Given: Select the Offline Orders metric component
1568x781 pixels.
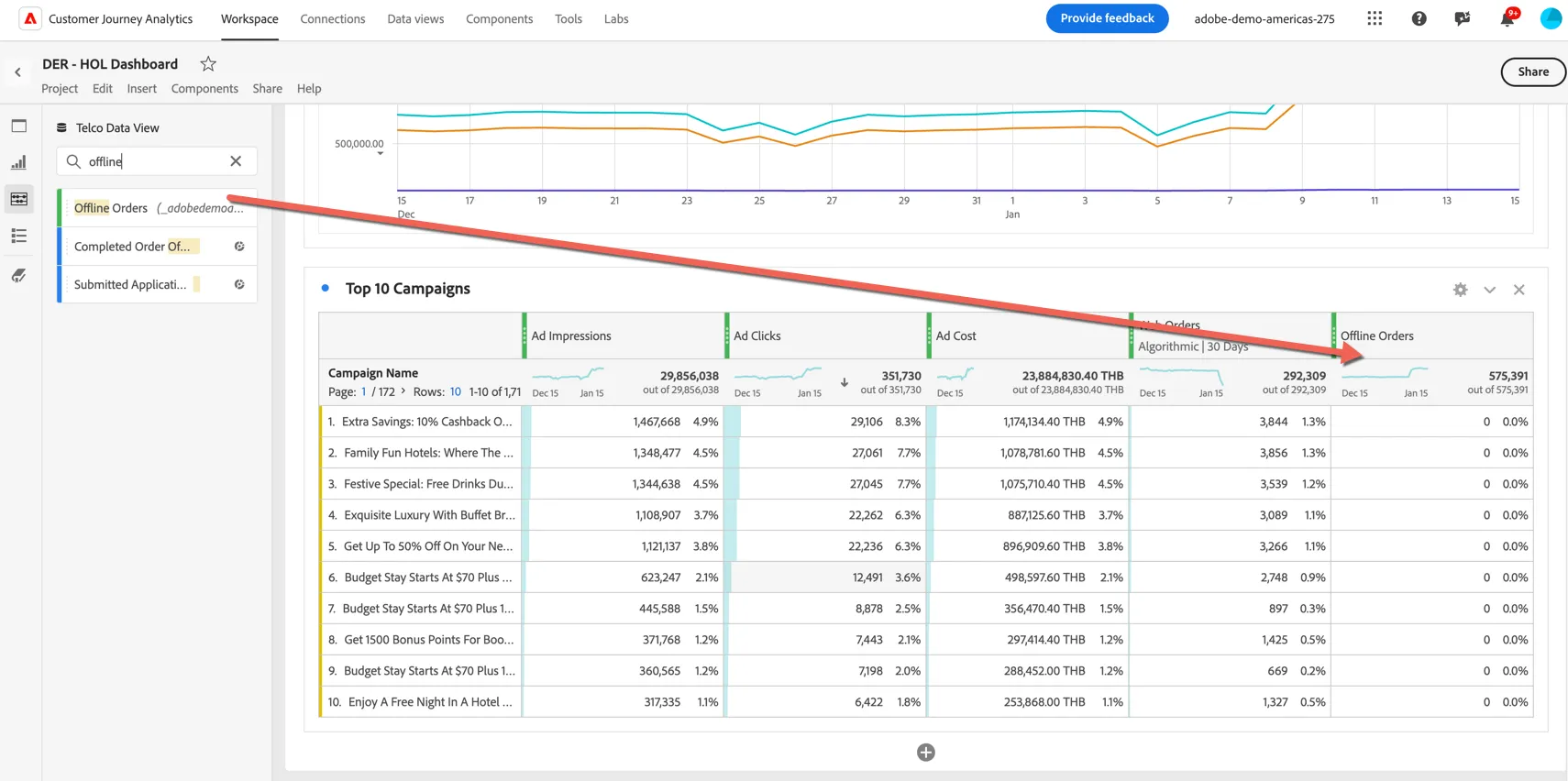Looking at the screenshot, I should pyautogui.click(x=158, y=208).
